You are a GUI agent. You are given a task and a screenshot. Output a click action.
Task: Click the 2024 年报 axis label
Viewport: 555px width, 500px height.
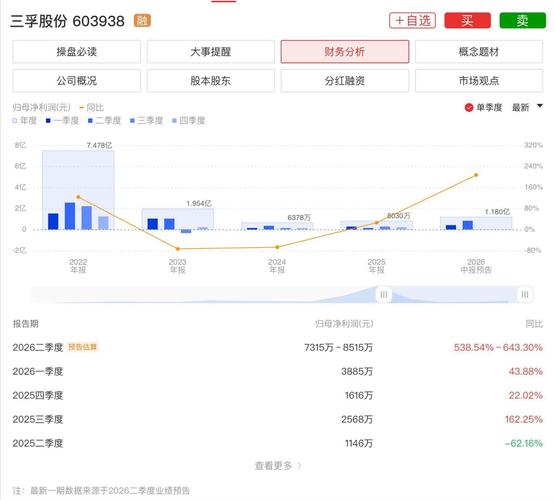click(277, 266)
